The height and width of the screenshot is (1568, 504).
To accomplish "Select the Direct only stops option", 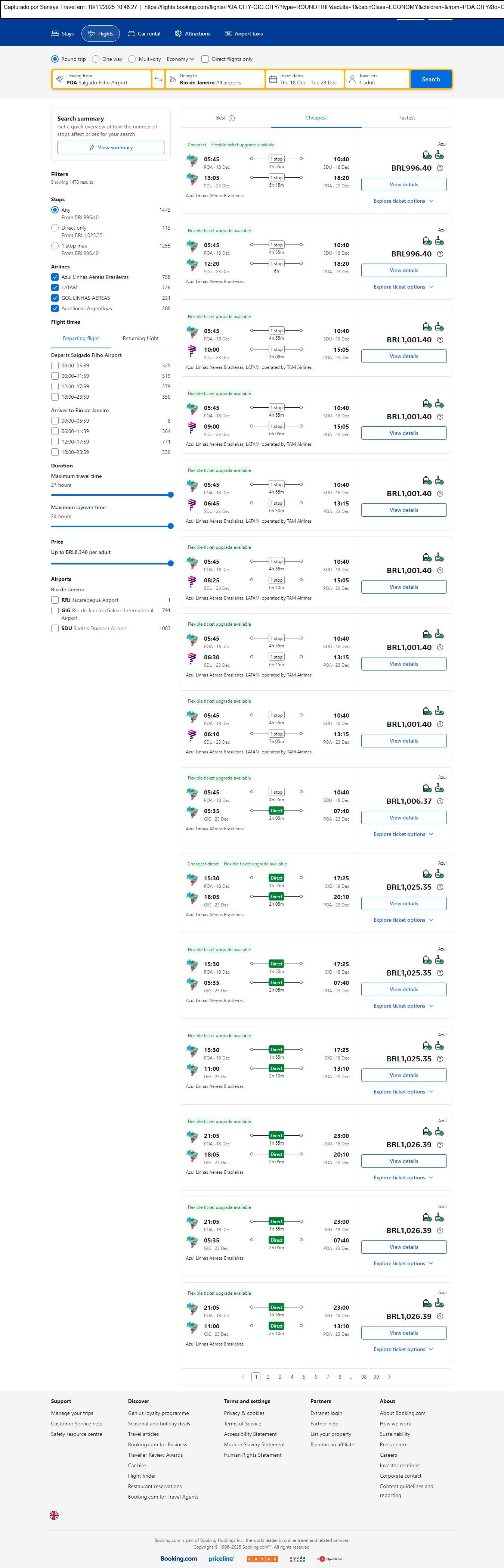I will click(x=55, y=228).
